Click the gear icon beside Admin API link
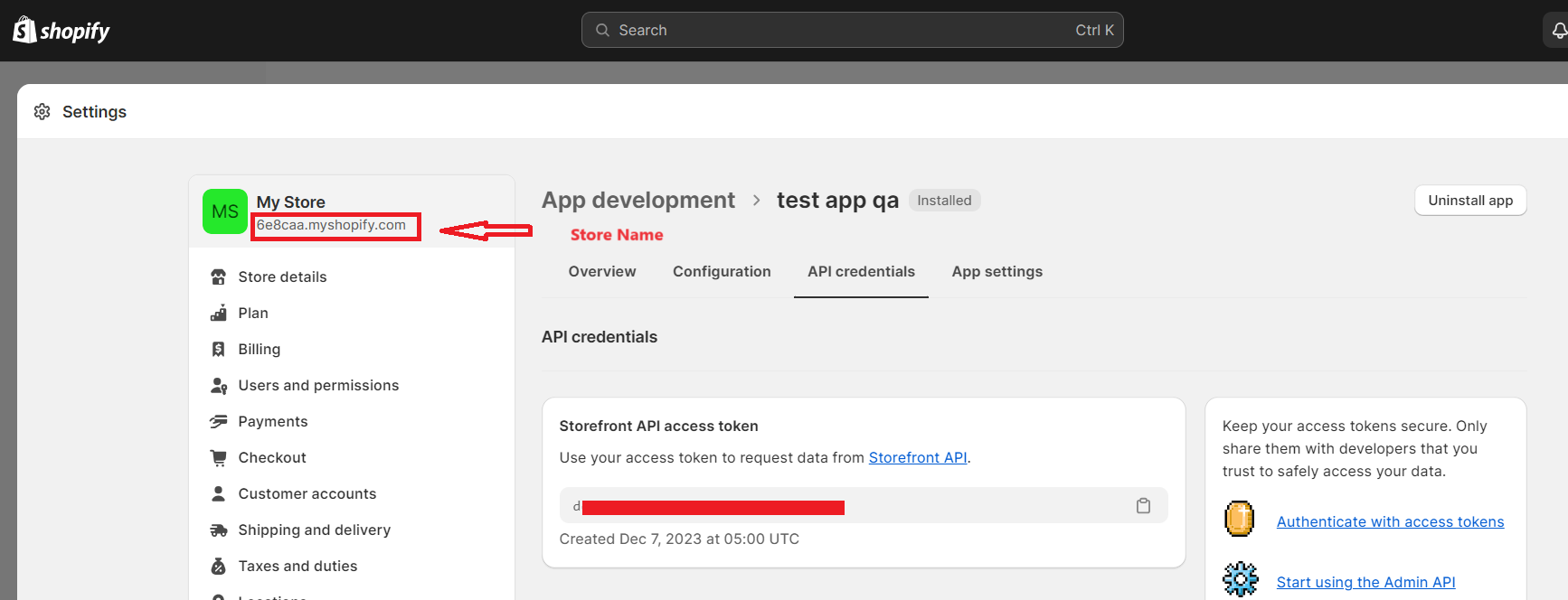The width and height of the screenshot is (1568, 600). pos(1240,579)
